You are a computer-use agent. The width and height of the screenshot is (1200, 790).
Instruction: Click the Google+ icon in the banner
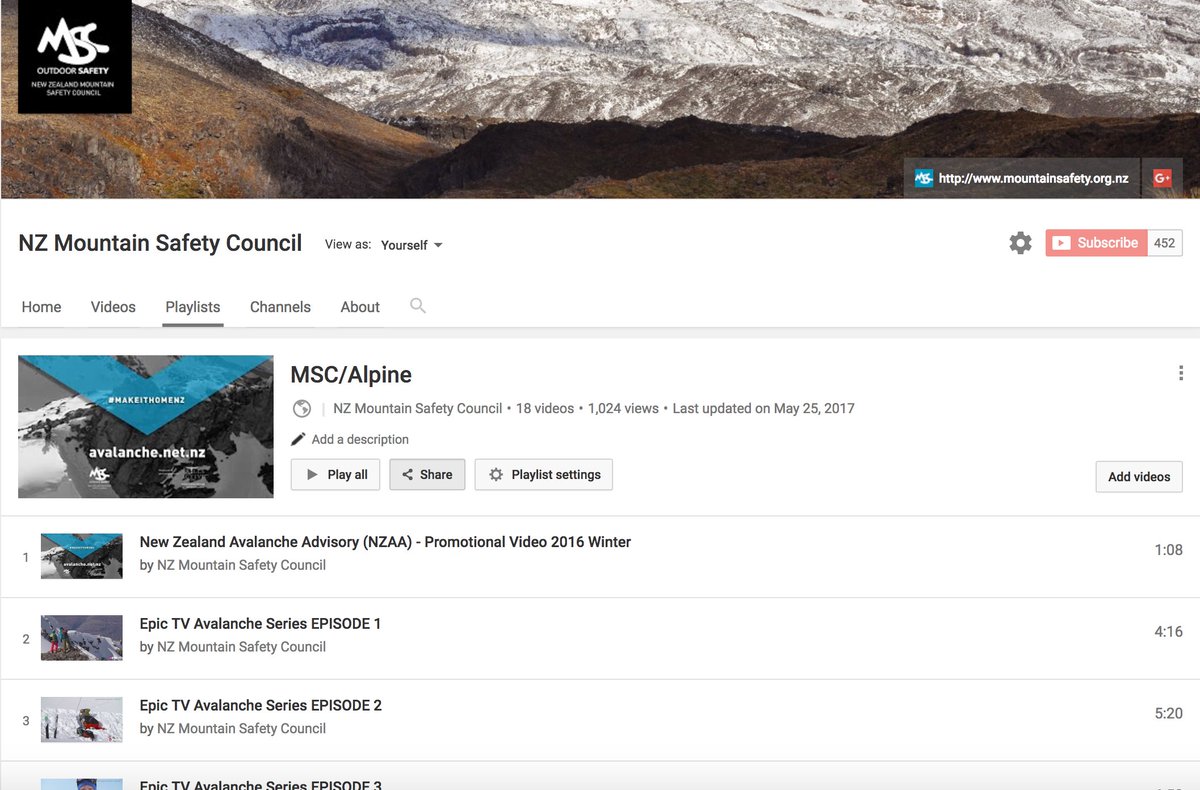point(1162,178)
